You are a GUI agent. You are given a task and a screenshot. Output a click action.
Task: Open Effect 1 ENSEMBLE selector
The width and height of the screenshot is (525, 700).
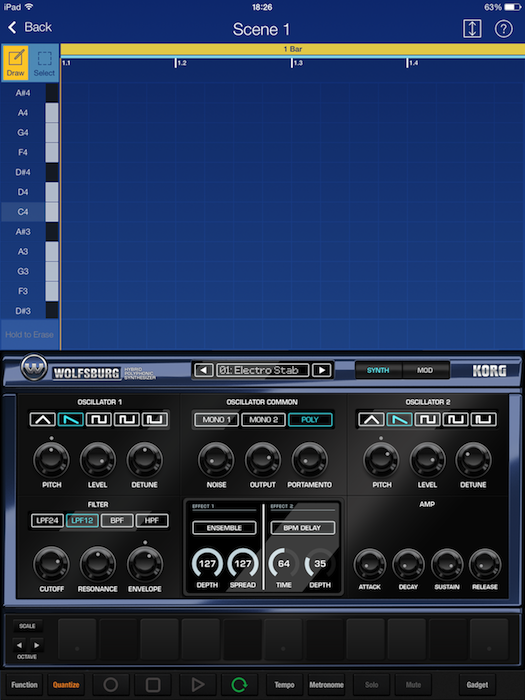[224, 528]
